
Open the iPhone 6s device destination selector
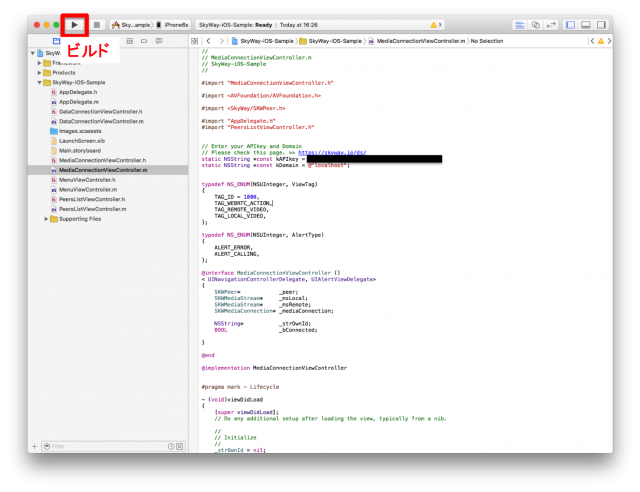tap(172, 23)
